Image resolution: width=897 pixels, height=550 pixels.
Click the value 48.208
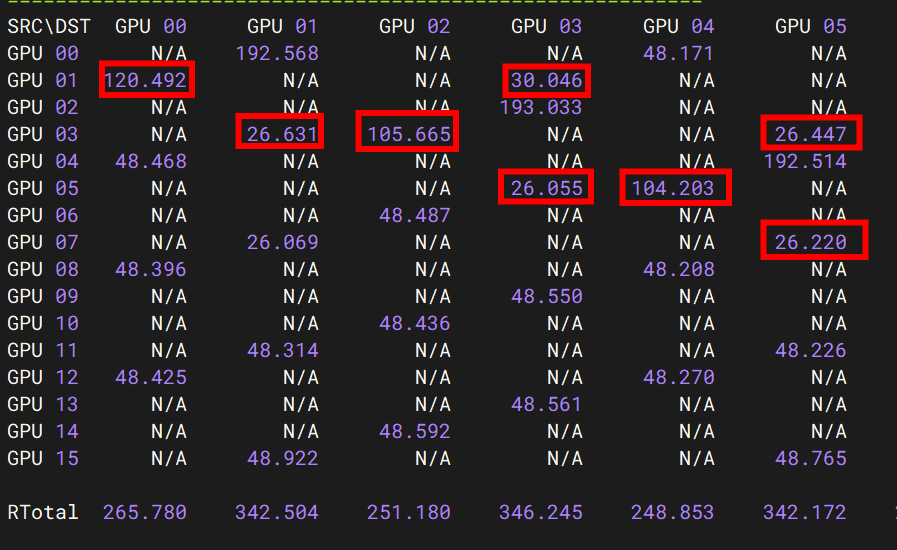pyautogui.click(x=678, y=269)
